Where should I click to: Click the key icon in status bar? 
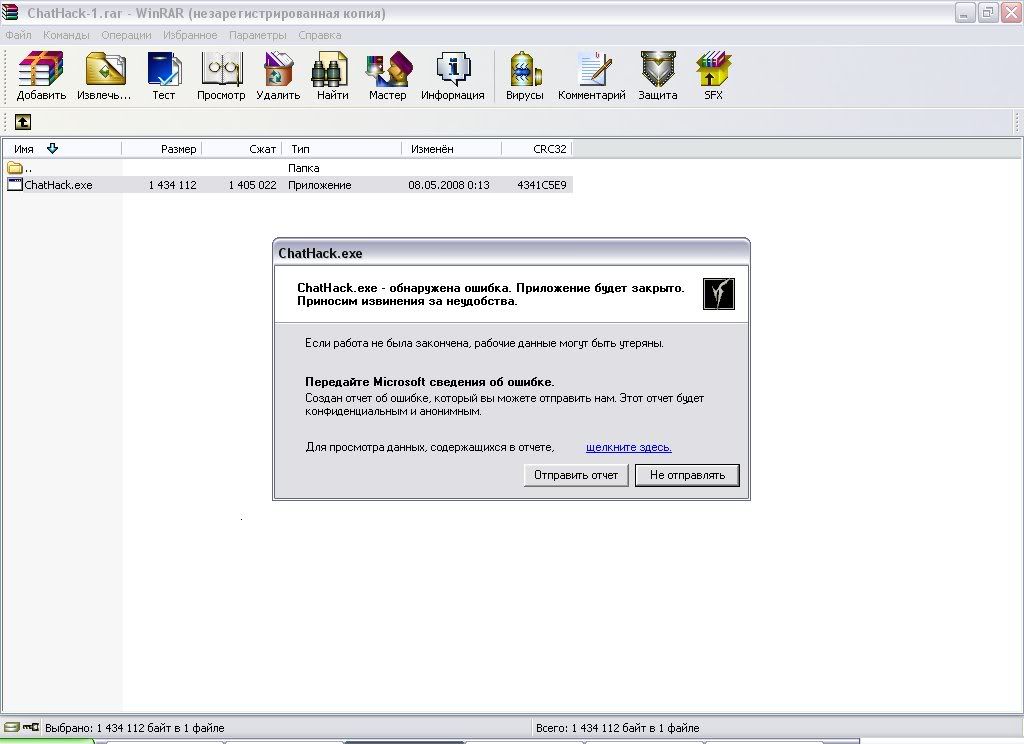point(31,727)
